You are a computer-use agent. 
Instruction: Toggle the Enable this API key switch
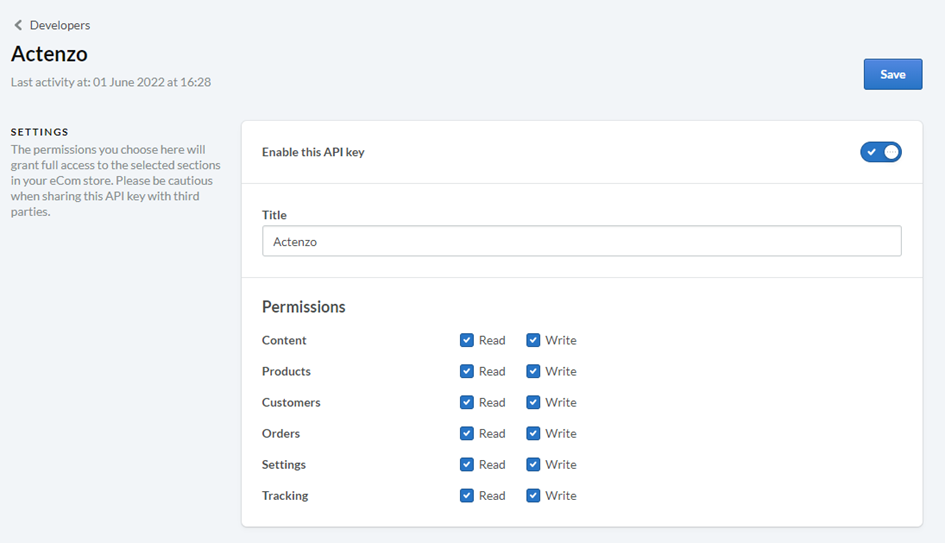[881, 152]
